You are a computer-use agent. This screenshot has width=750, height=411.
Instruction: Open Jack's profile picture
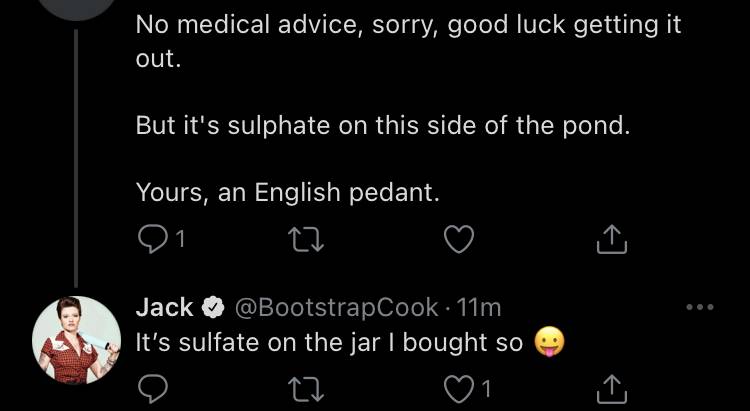tap(77, 340)
